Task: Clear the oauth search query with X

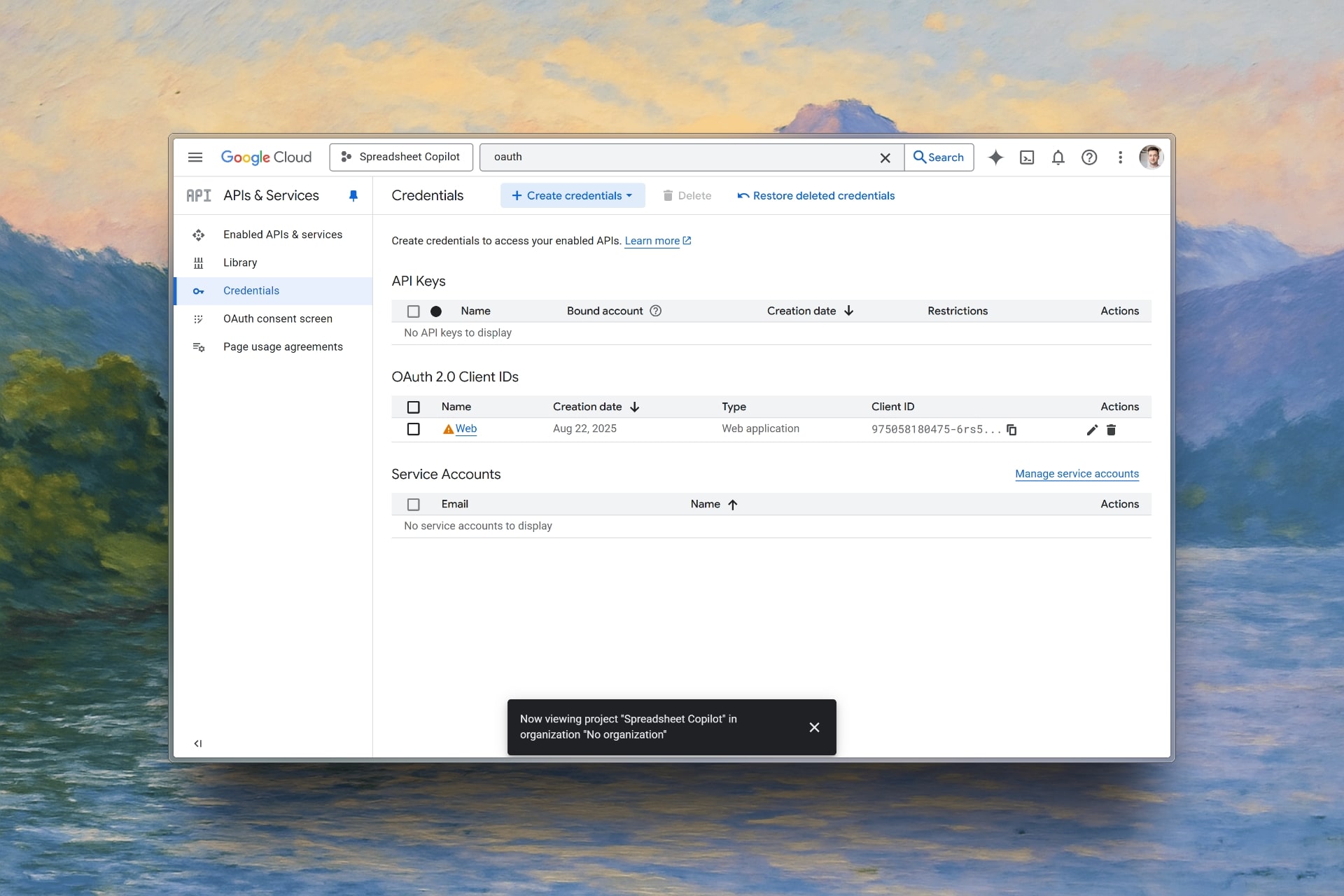Action: pos(885,157)
